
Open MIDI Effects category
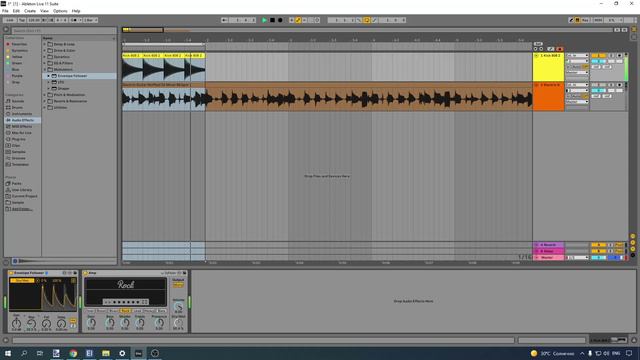(22, 127)
